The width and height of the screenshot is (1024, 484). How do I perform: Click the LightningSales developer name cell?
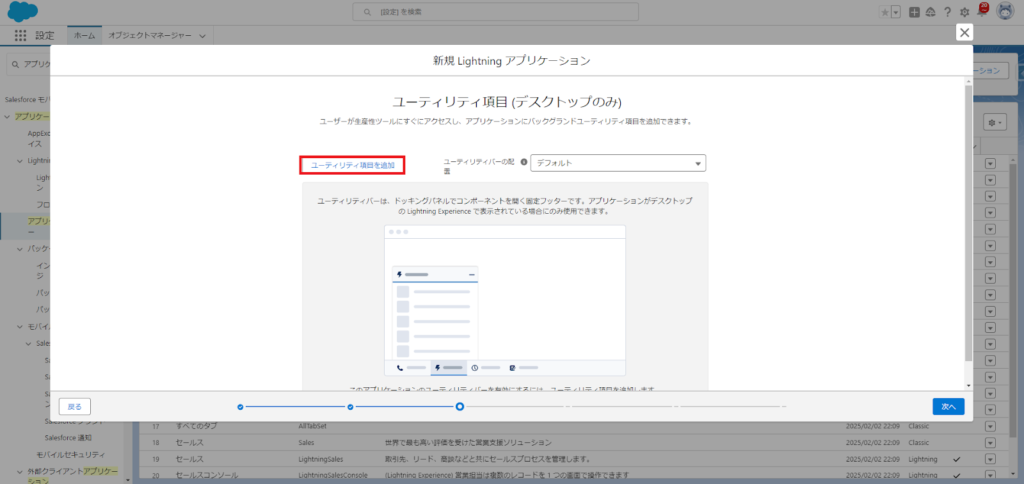click(x=321, y=459)
